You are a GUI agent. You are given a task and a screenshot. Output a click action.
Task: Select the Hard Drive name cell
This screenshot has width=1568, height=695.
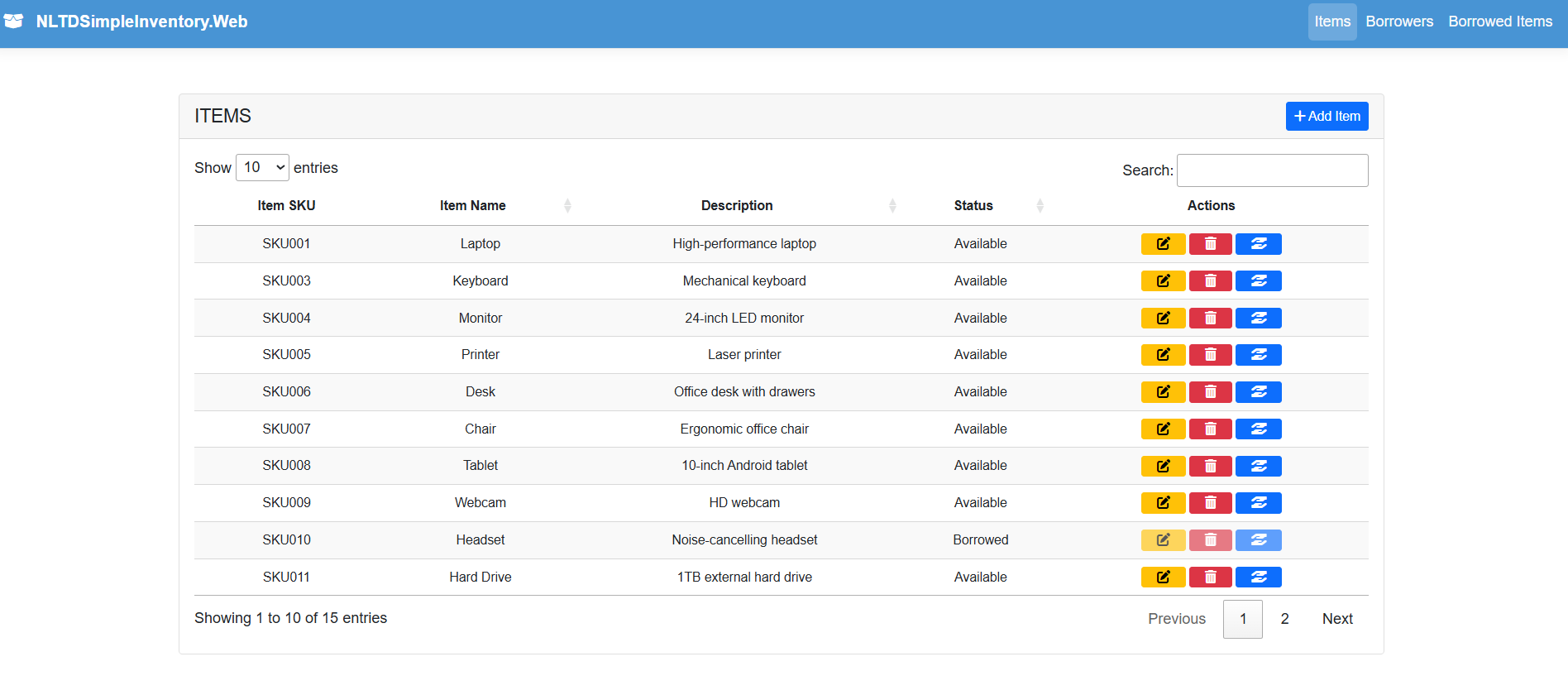[x=480, y=577]
